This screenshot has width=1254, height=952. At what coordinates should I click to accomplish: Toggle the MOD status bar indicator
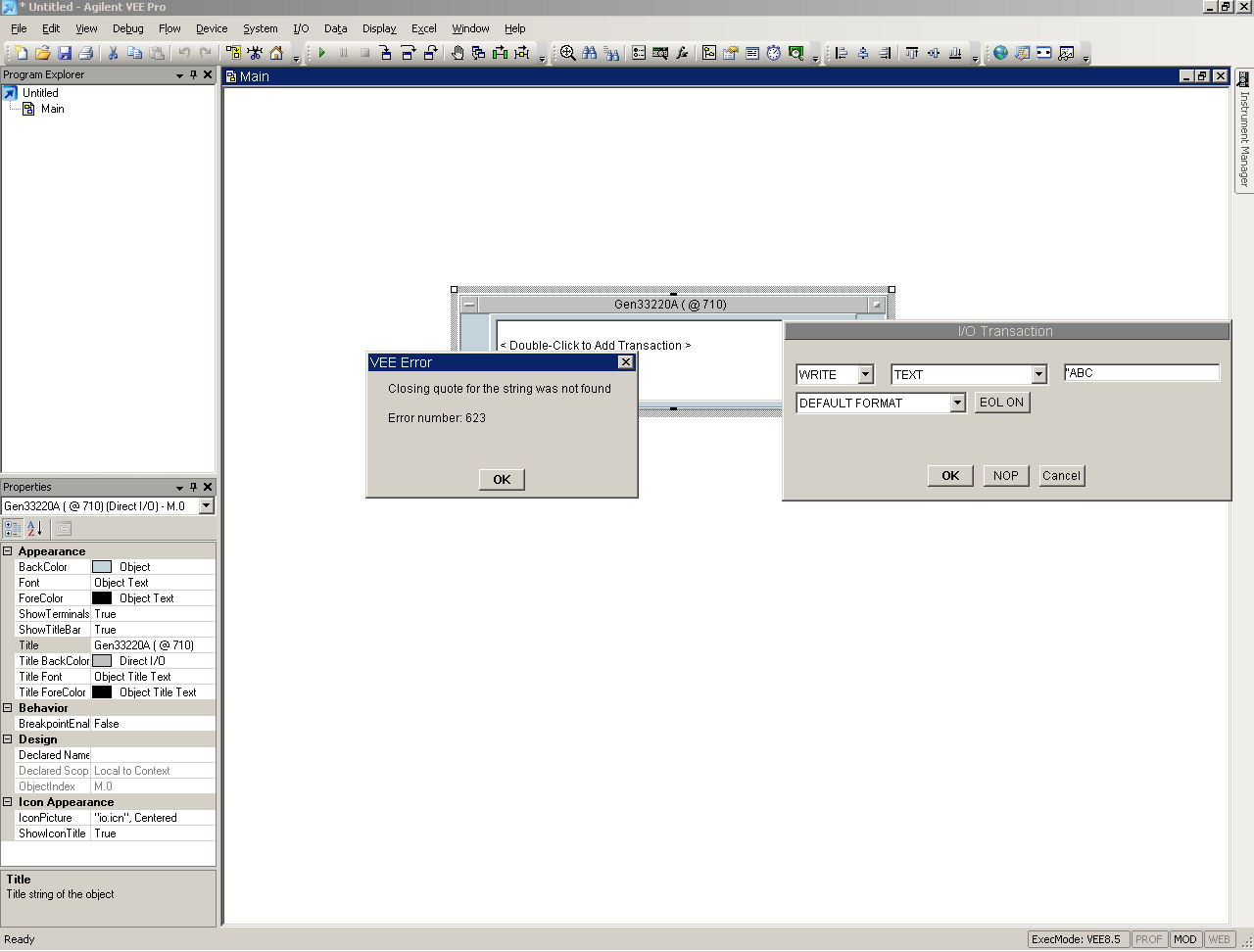tap(1184, 939)
